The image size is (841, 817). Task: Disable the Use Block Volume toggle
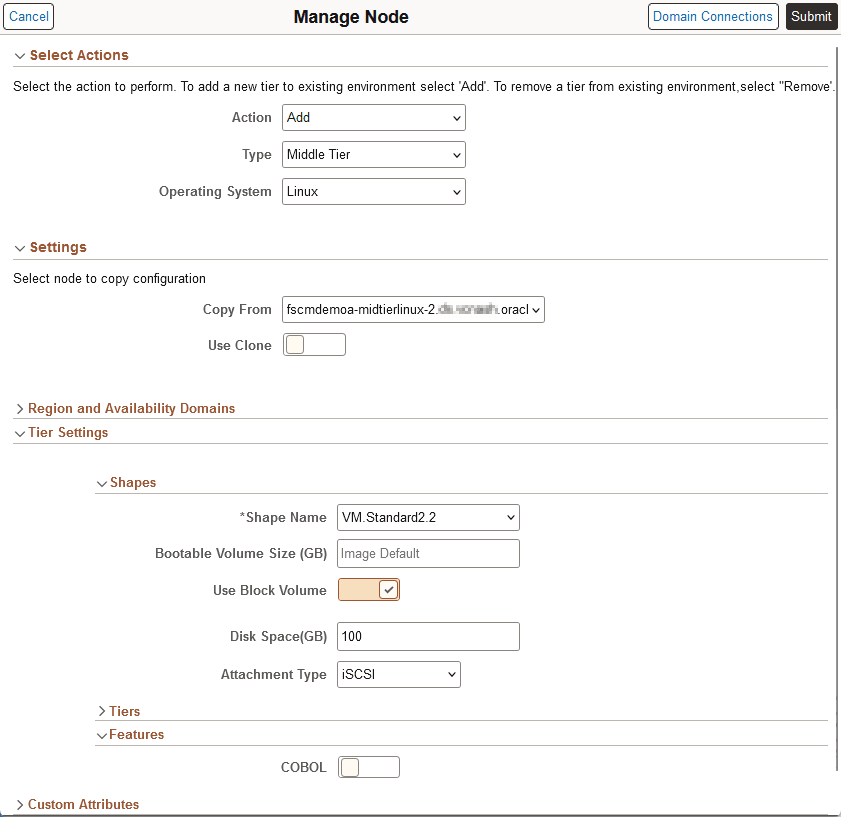(368, 589)
